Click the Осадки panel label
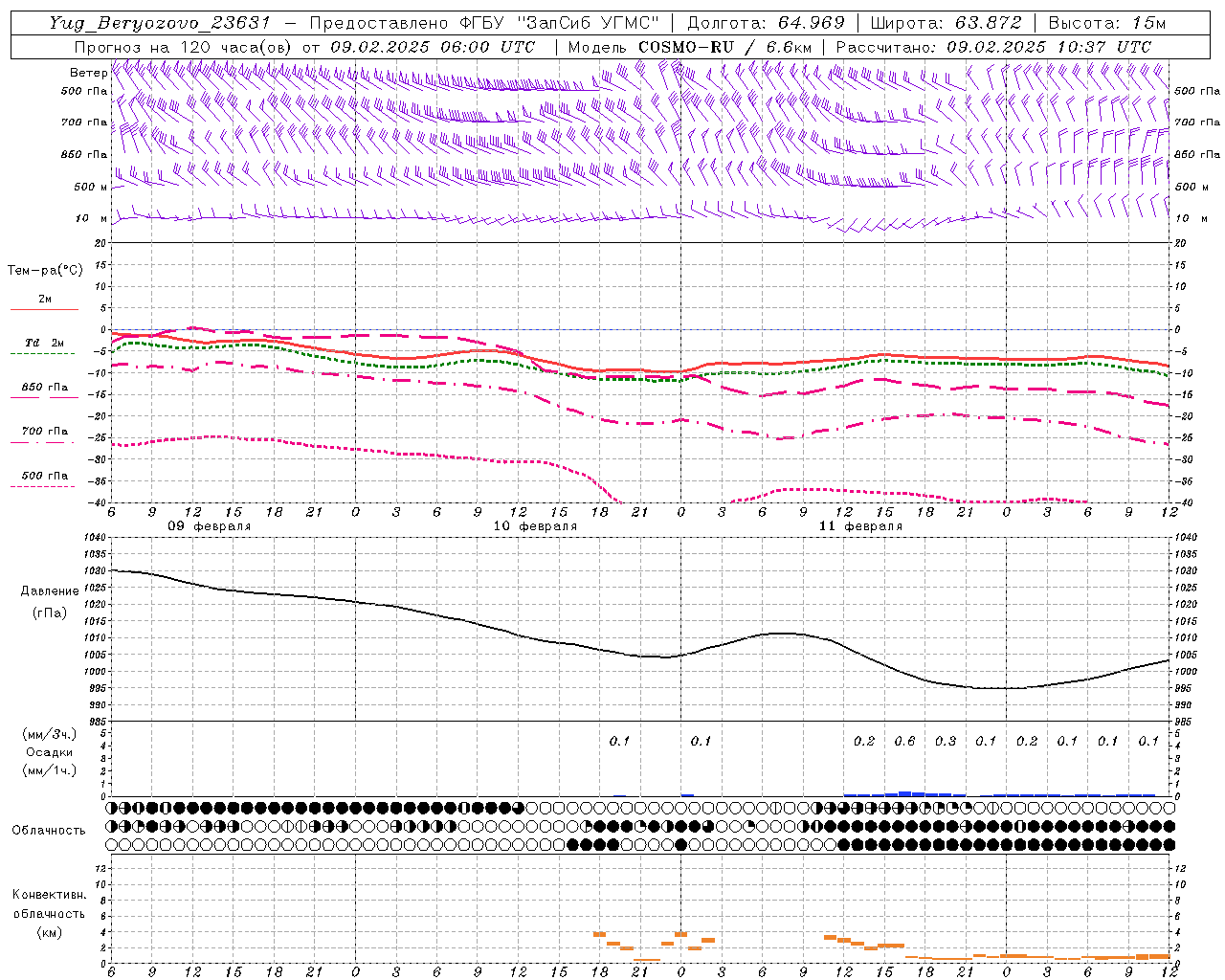The height and width of the screenshot is (980, 1225). pos(50,752)
